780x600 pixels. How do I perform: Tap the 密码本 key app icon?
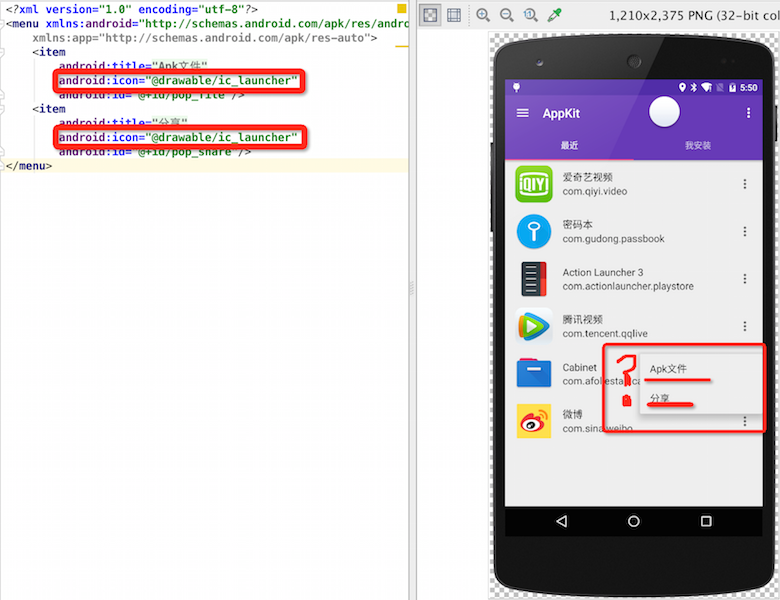click(534, 232)
